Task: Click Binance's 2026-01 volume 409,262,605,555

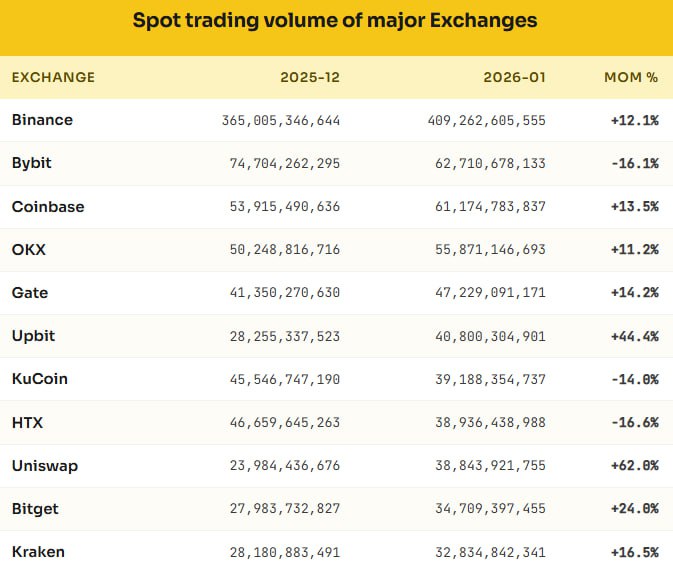Action: tap(484, 120)
